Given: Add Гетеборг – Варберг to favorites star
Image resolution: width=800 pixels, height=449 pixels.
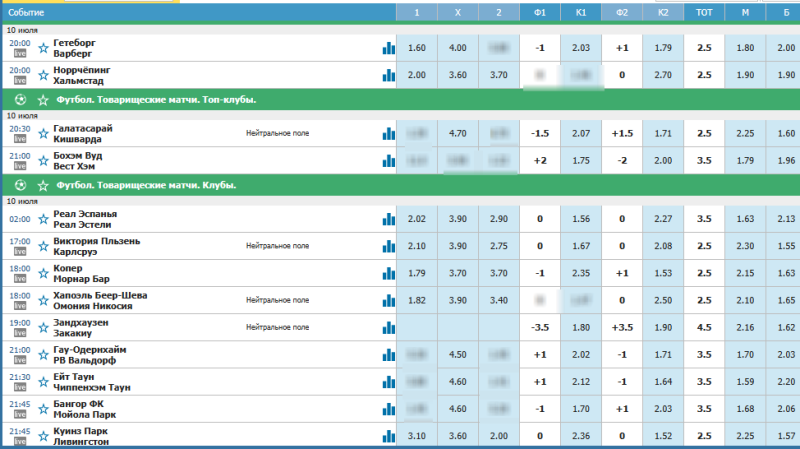Looking at the screenshot, I should tap(43, 48).
